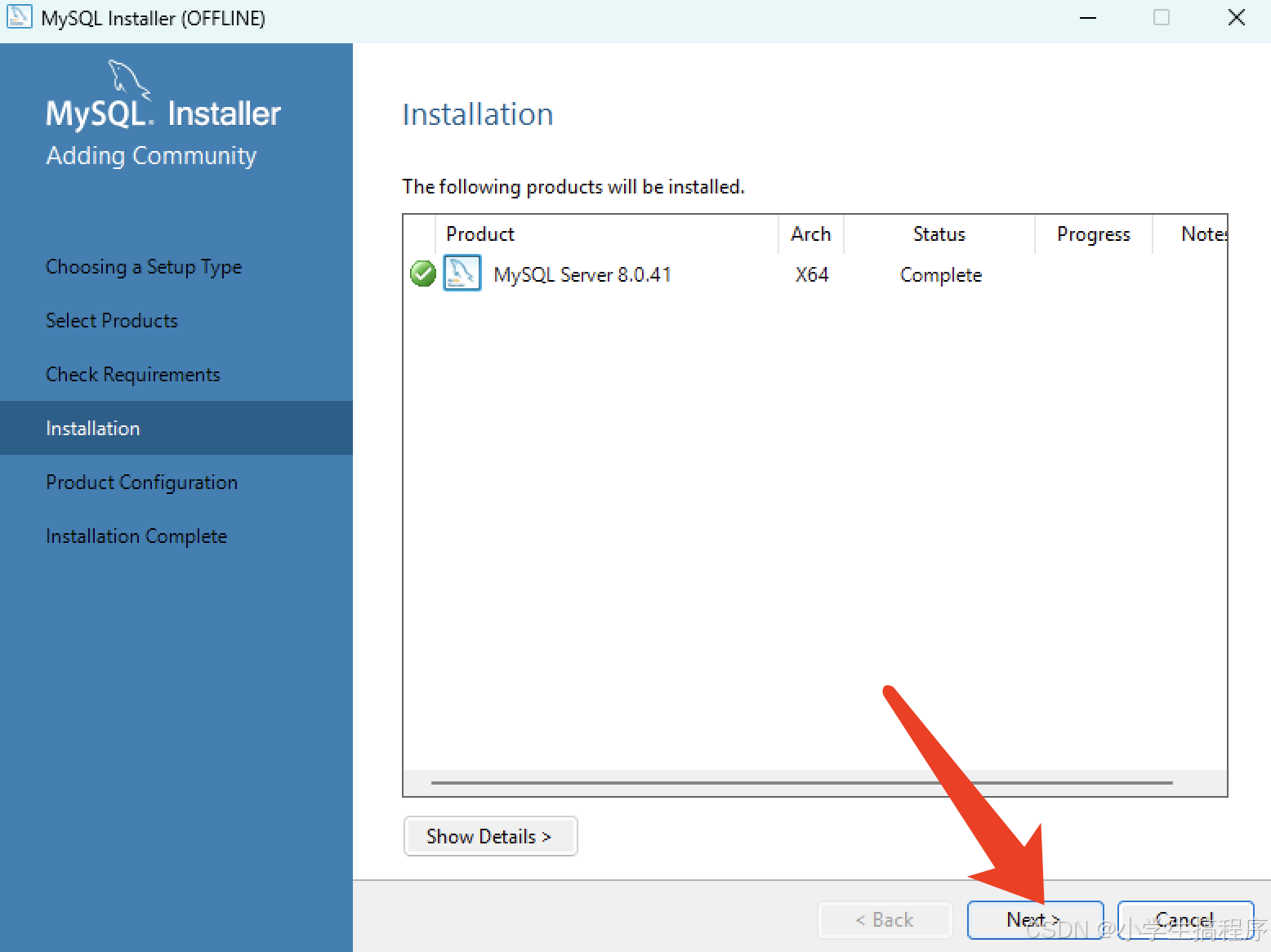Expand the Show Details section
Image resolution: width=1271 pixels, height=952 pixels.
tap(490, 836)
